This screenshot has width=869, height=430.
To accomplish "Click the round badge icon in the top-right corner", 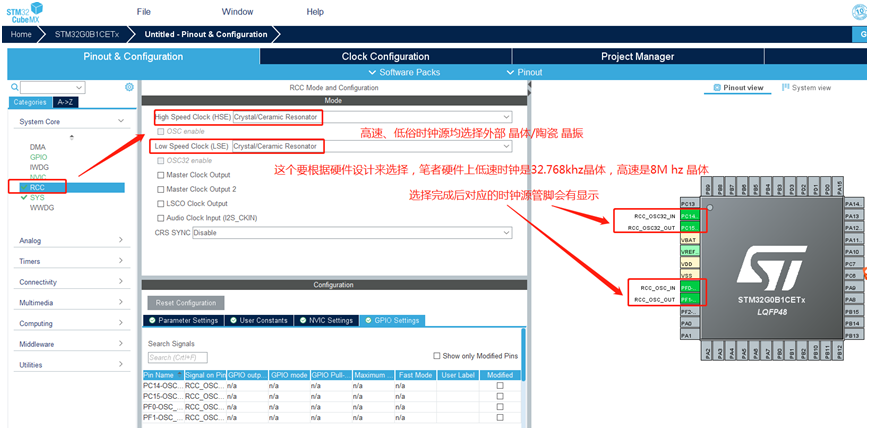I will pos(861,12).
